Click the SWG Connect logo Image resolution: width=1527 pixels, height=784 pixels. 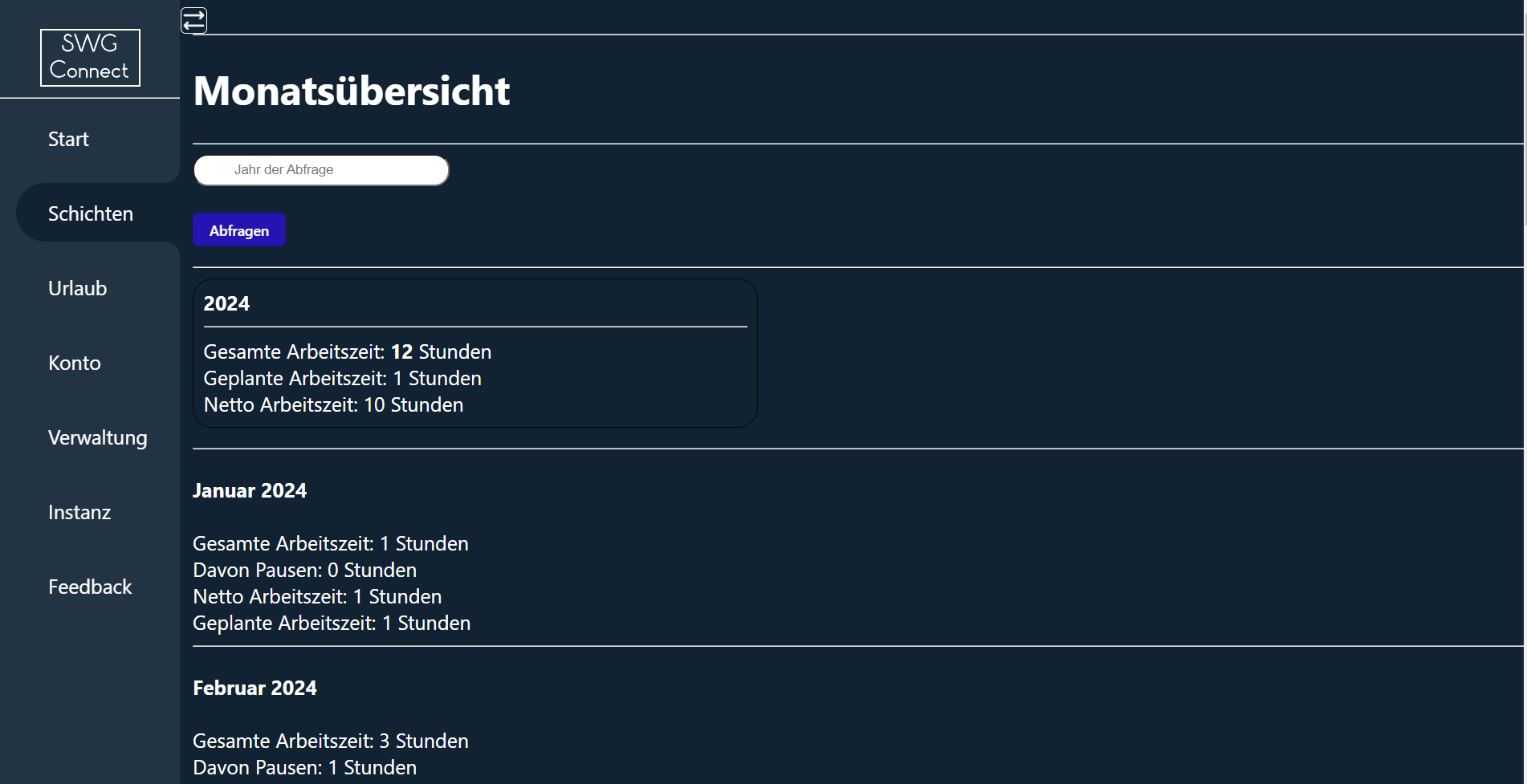point(90,58)
